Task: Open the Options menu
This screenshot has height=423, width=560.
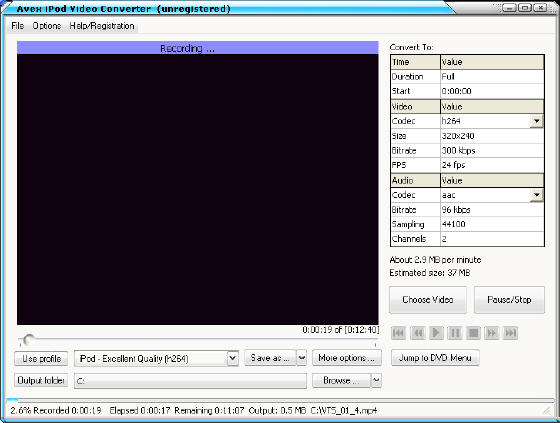Action: (x=46, y=26)
